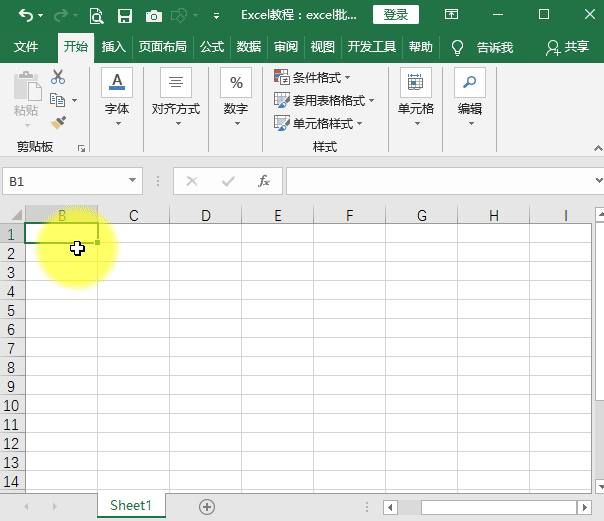The image size is (604, 521).
Task: Click horizontal scrollbar right arrow
Action: pos(584,507)
